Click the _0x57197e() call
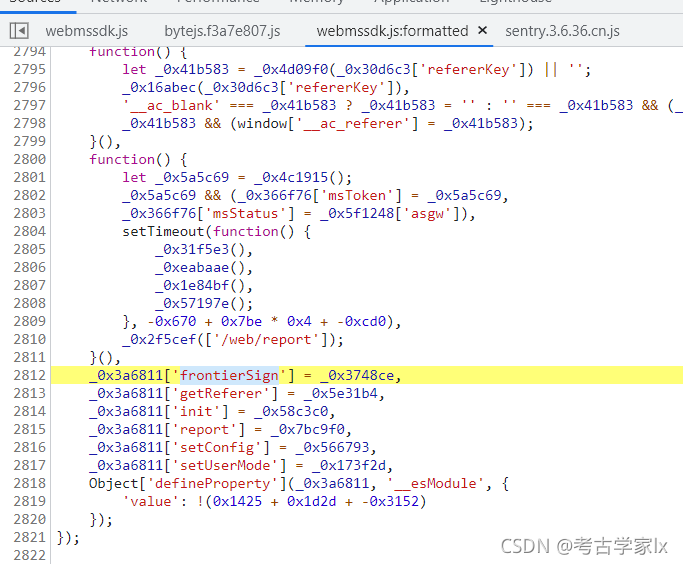This screenshot has height=564, width=683. click(200, 303)
